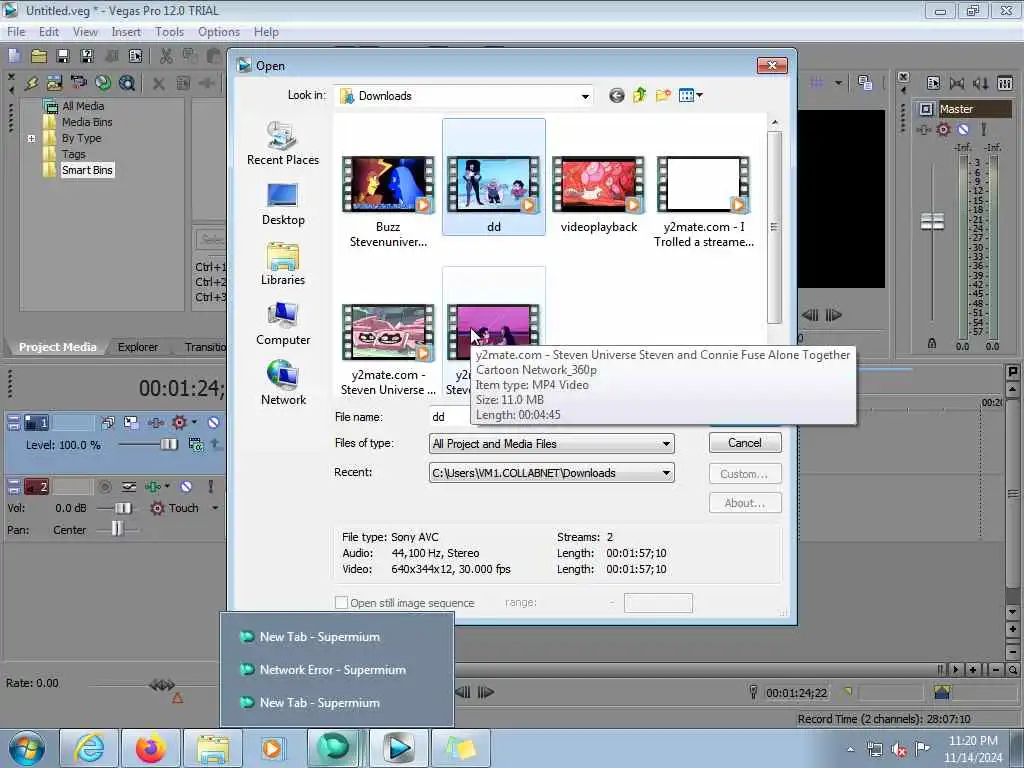Open the Look in Downloads dropdown
Image resolution: width=1024 pixels, height=768 pixels.
pos(585,97)
